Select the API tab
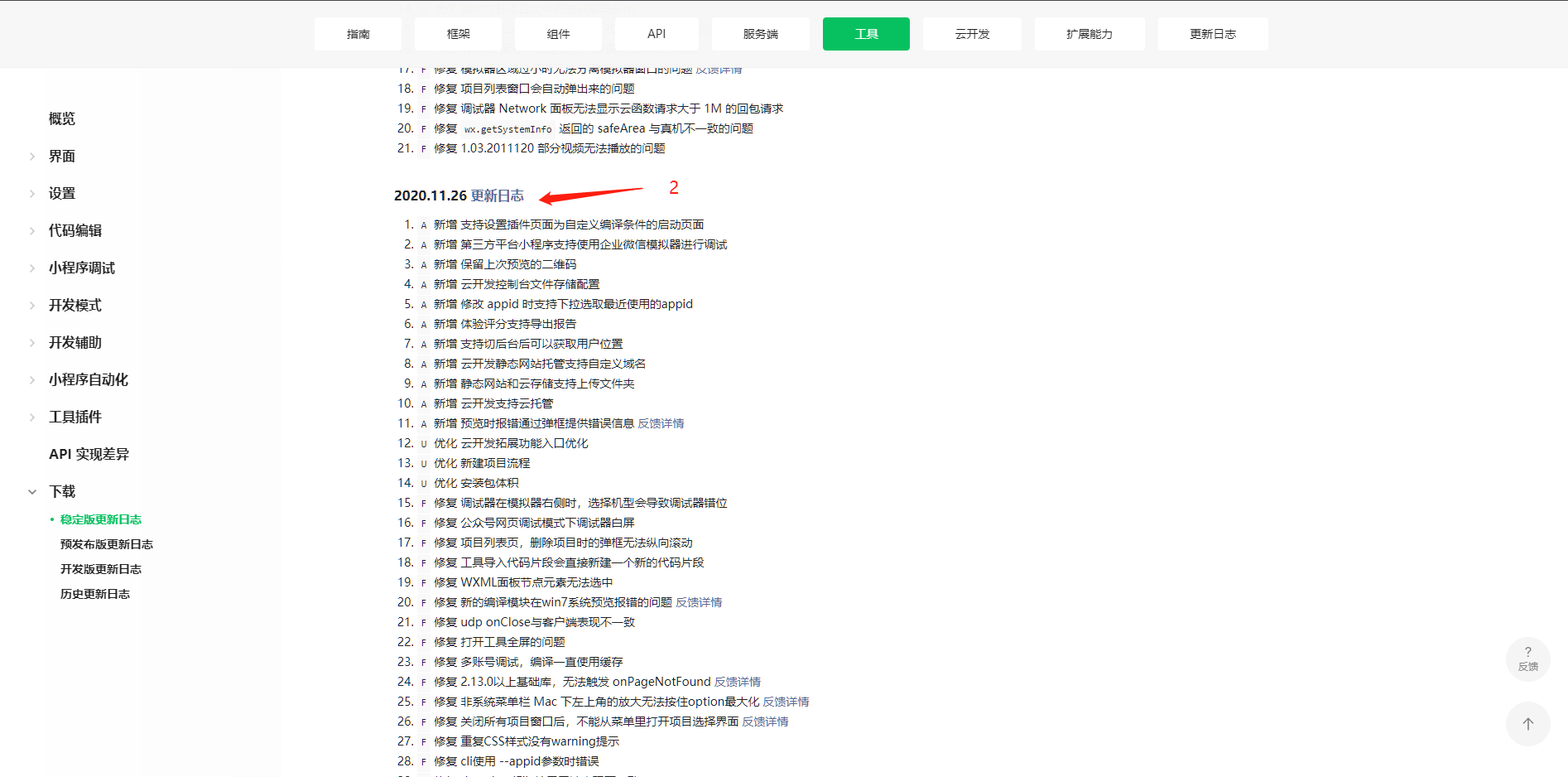This screenshot has width=1568, height=777. (657, 34)
